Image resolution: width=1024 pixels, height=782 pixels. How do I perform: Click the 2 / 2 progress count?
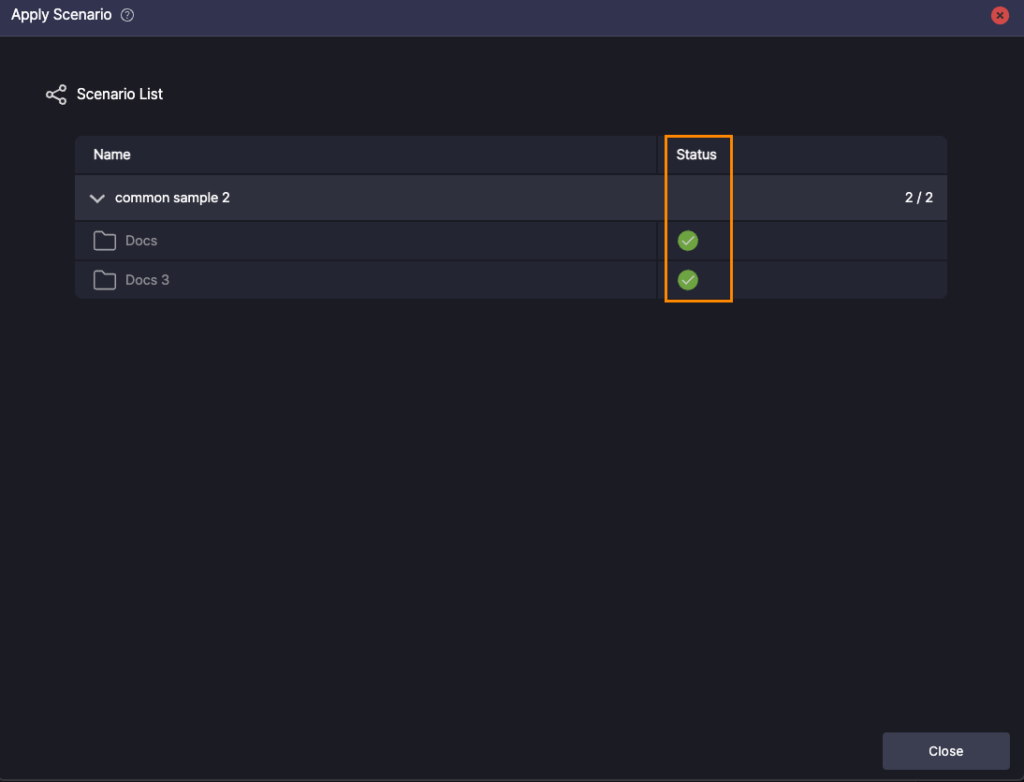(x=918, y=198)
